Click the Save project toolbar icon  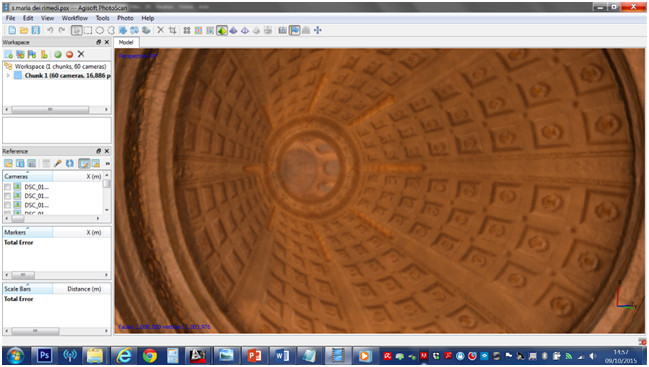[36, 30]
